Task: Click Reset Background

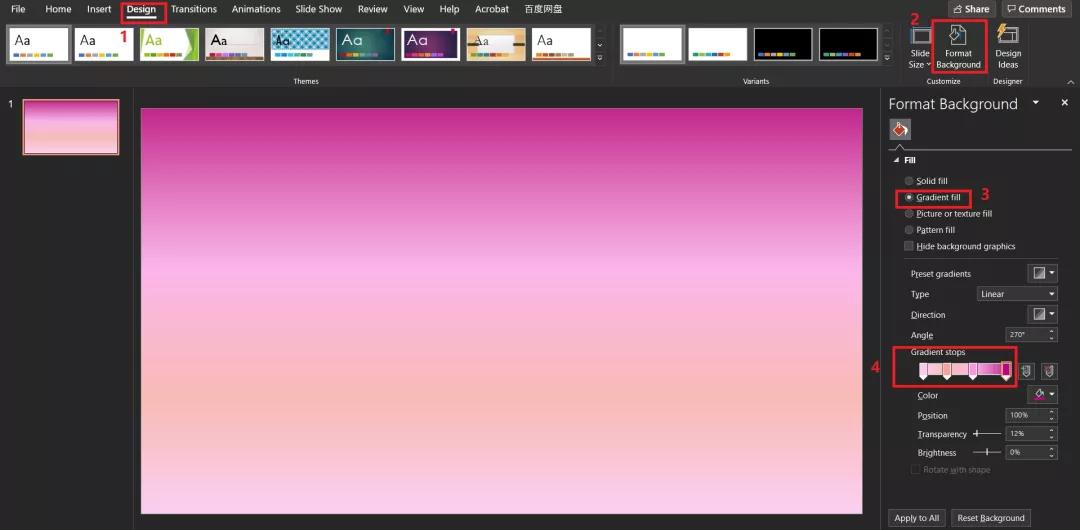Action: [991, 518]
